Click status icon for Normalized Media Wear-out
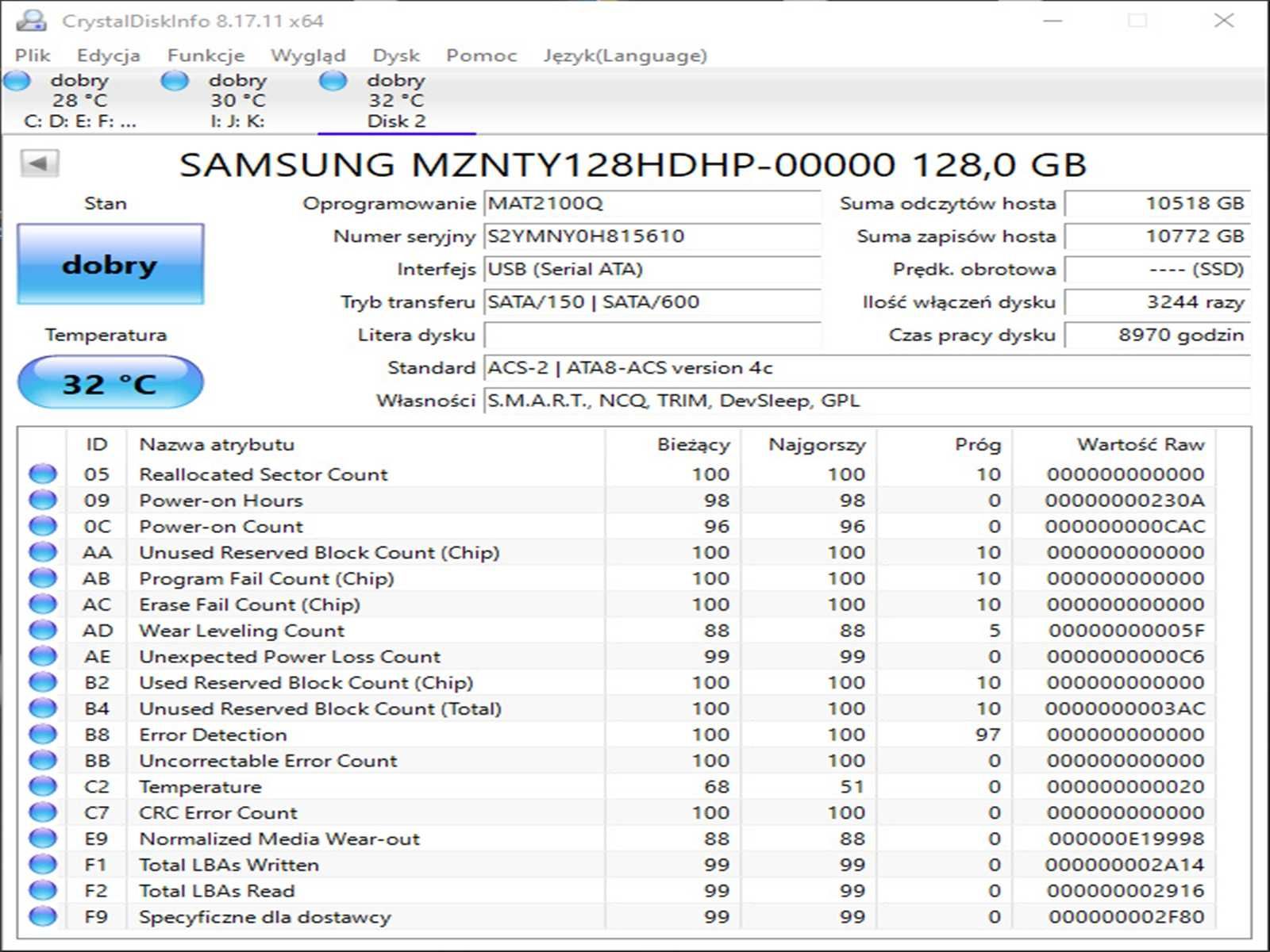 point(43,839)
